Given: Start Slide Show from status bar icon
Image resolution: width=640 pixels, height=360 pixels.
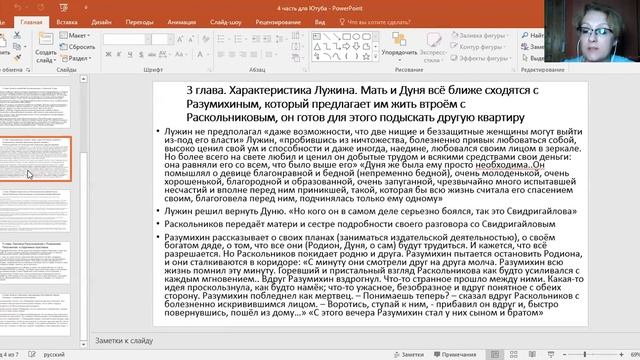Looking at the screenshot, I should click(x=551, y=355).
